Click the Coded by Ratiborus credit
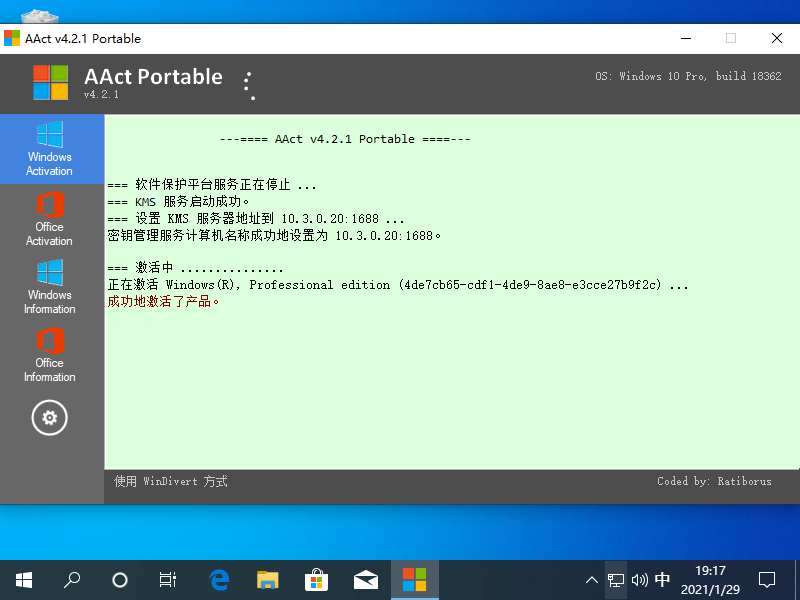 click(x=716, y=481)
